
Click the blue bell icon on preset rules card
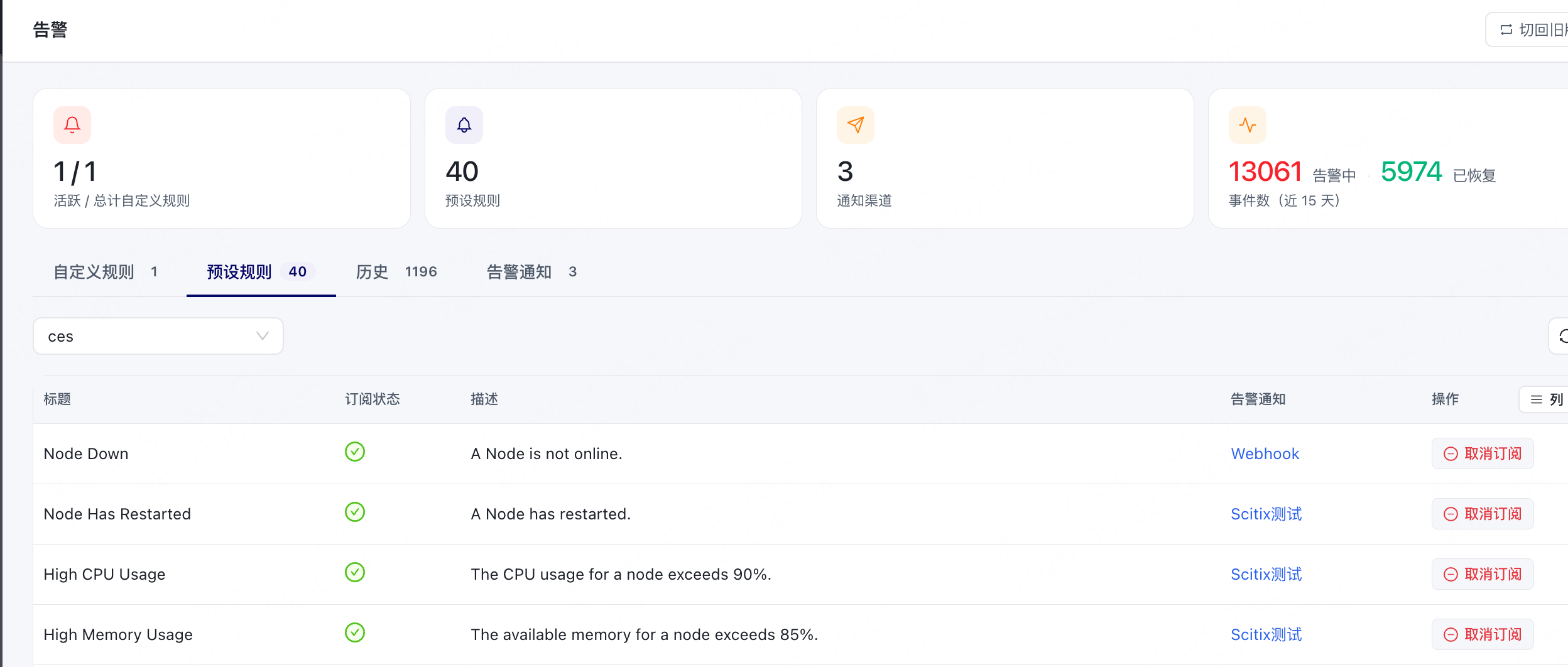pyautogui.click(x=464, y=125)
